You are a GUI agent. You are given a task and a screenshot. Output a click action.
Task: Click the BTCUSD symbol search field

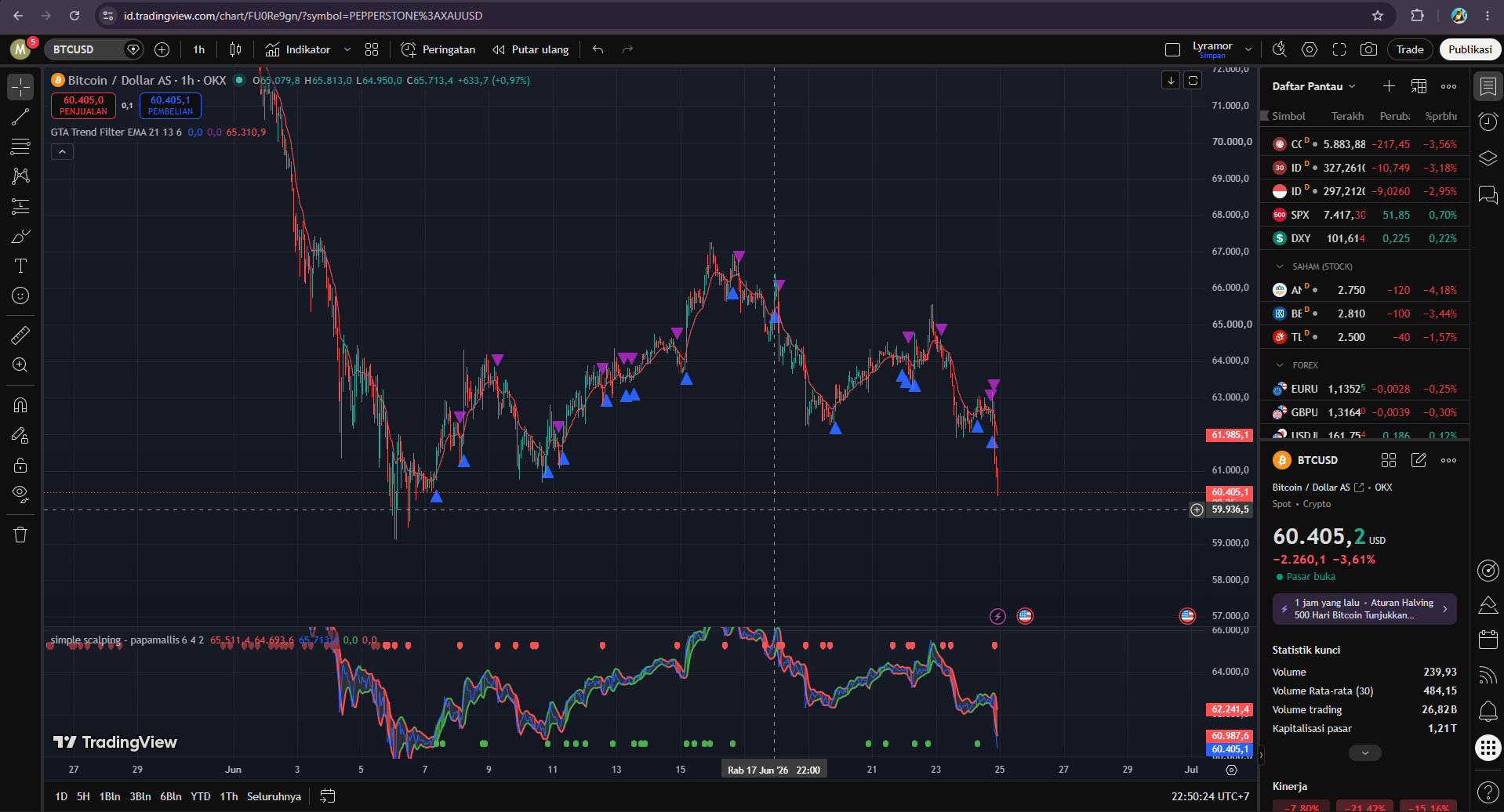point(86,49)
